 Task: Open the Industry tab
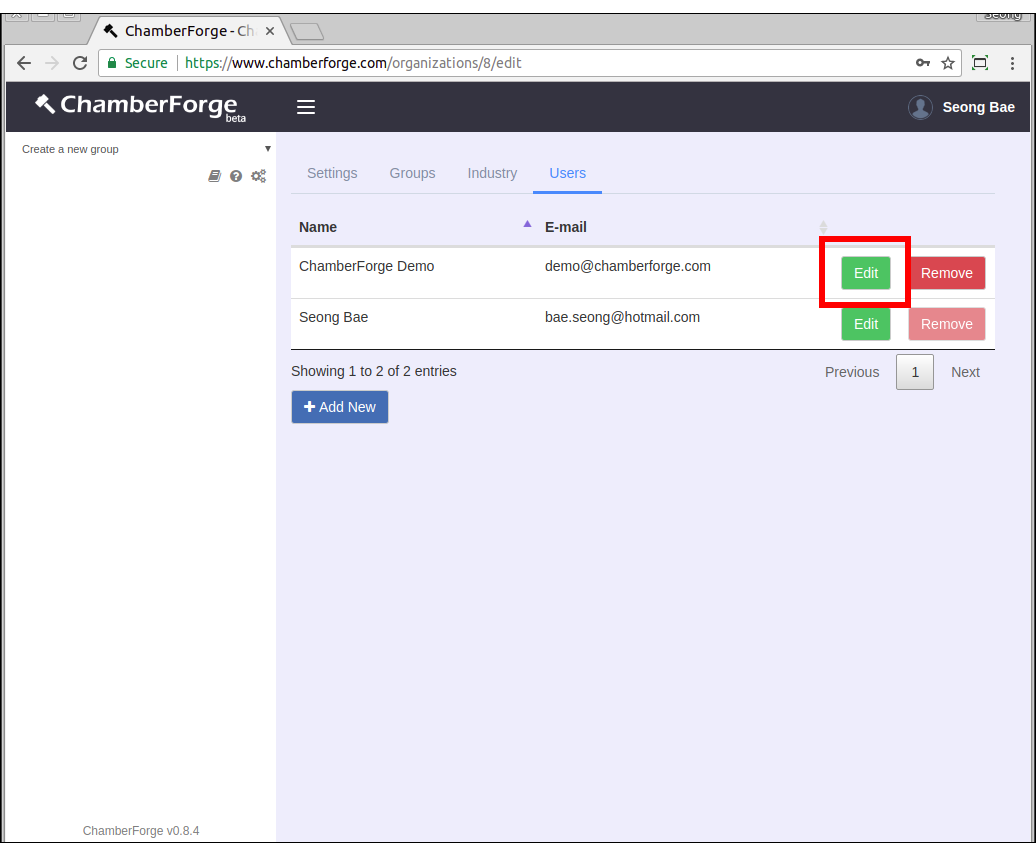tap(492, 173)
